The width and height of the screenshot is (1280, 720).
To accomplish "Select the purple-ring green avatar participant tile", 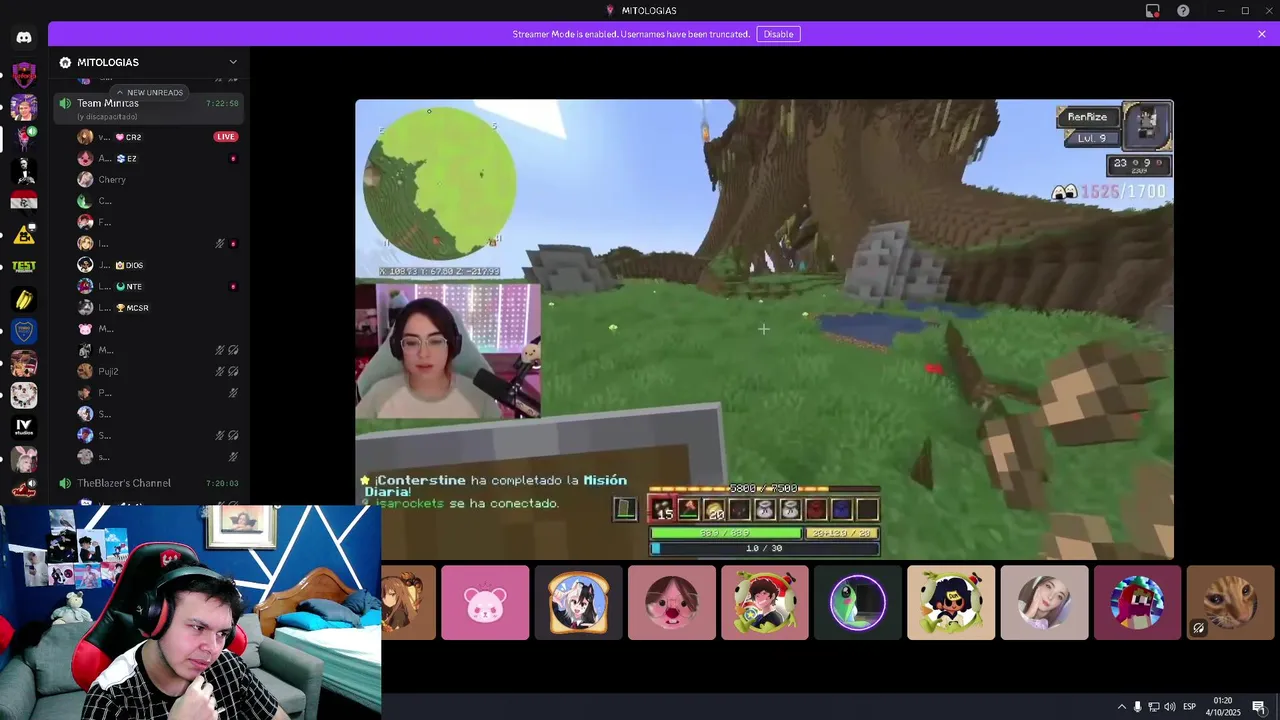I will point(858,603).
